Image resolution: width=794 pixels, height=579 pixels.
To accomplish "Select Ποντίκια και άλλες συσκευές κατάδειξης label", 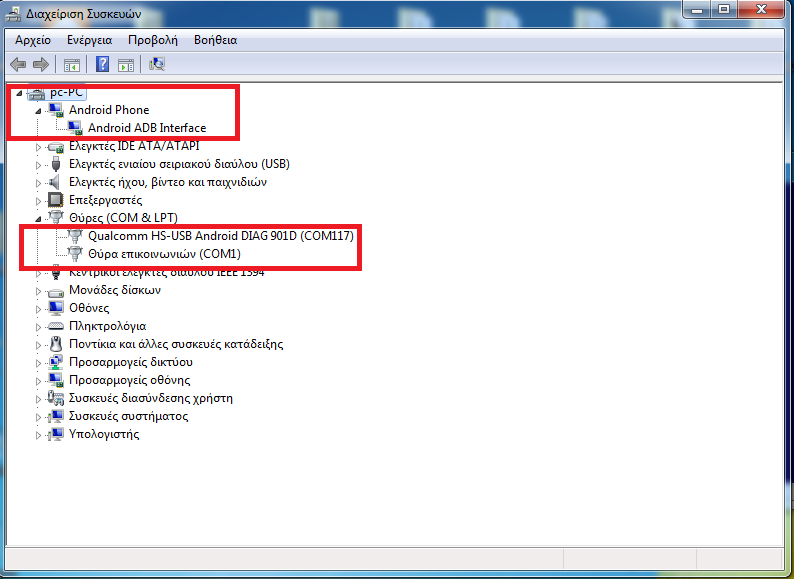I will (x=176, y=344).
